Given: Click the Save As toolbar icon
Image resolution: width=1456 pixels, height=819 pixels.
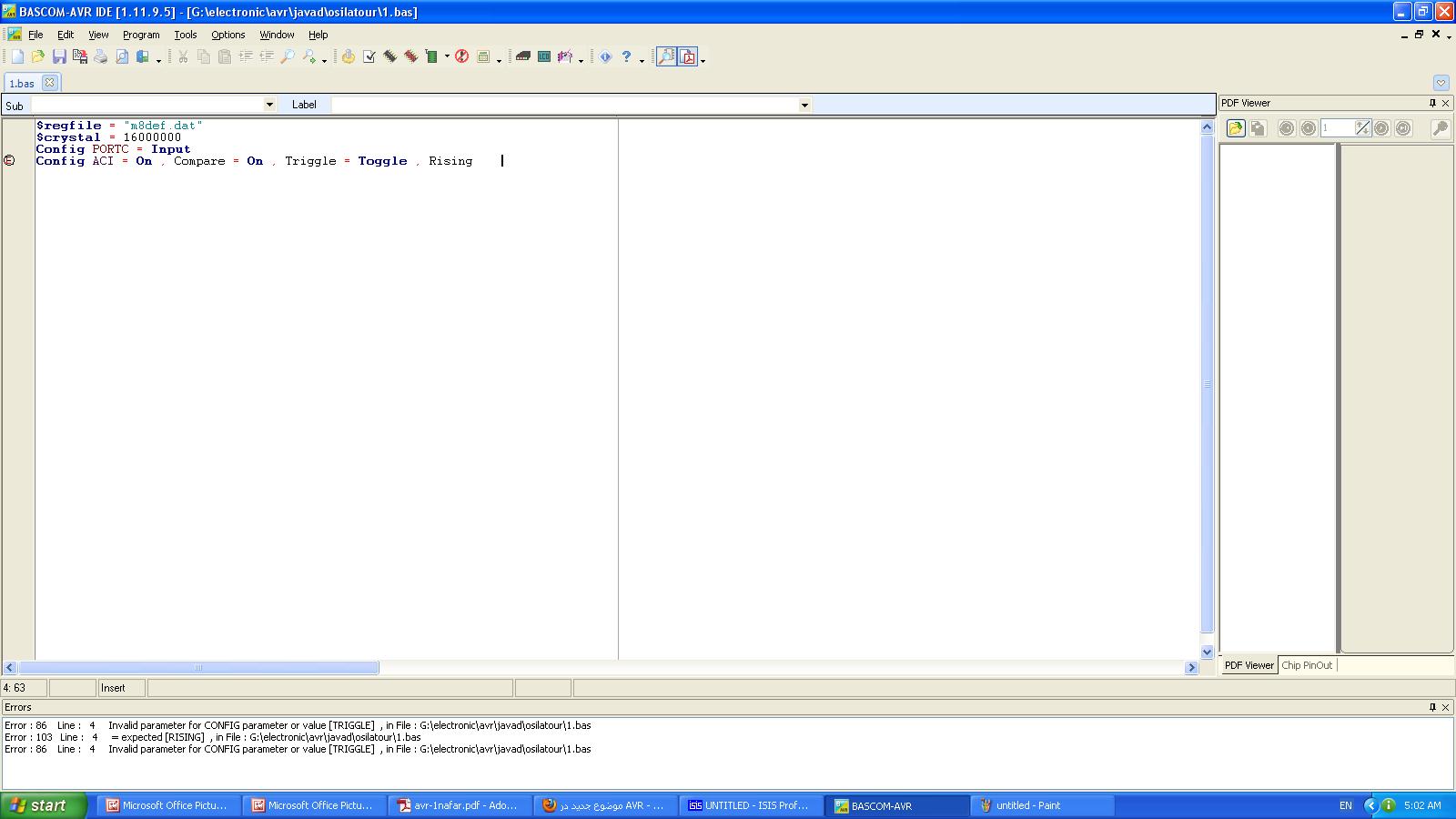Looking at the screenshot, I should click(80, 56).
